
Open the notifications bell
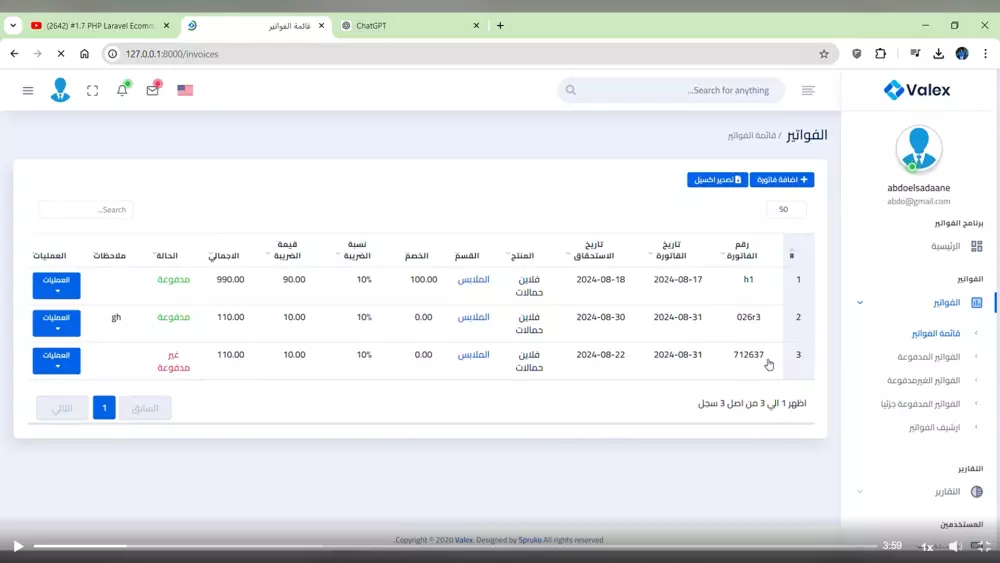(122, 89)
